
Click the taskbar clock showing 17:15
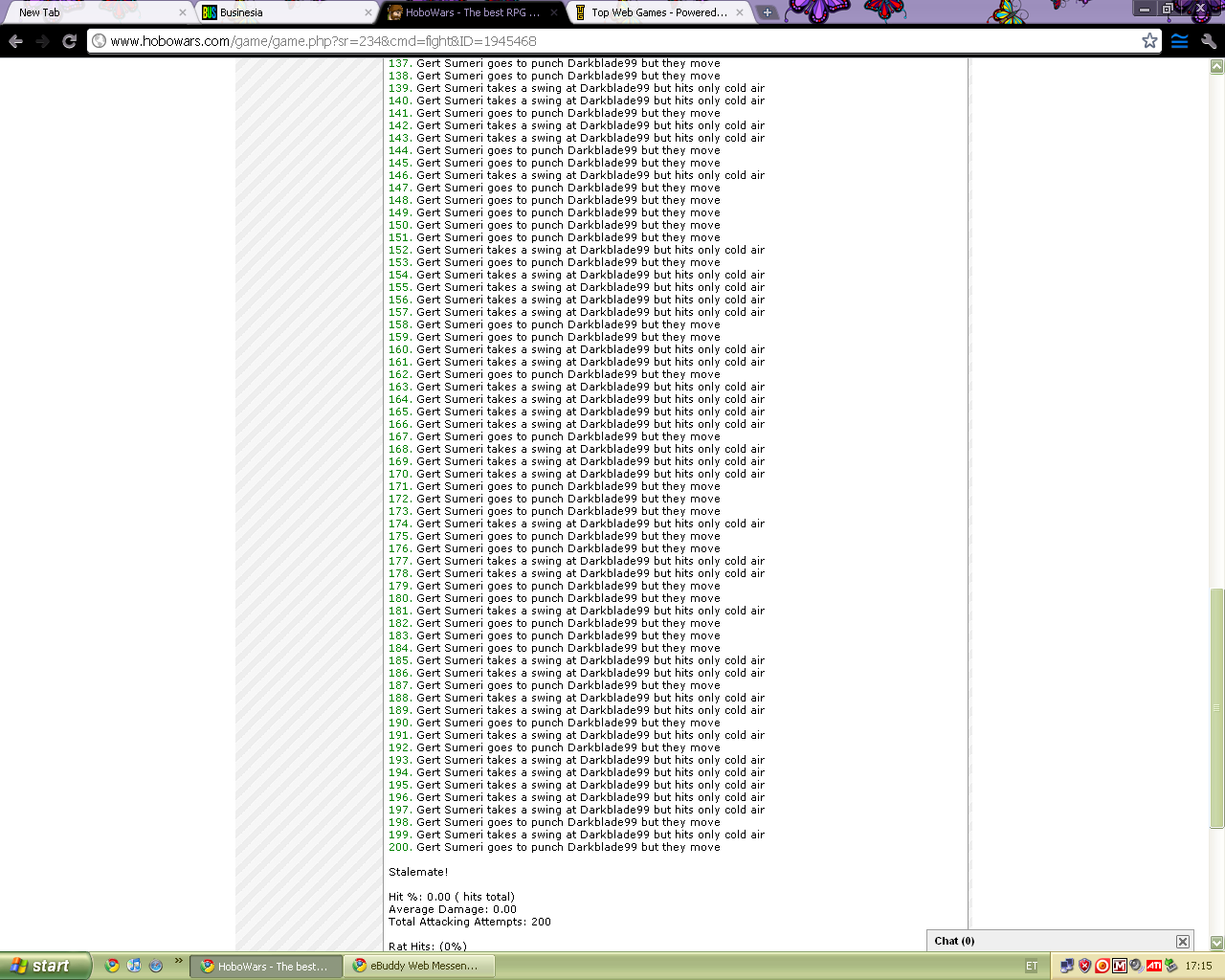tap(1198, 966)
